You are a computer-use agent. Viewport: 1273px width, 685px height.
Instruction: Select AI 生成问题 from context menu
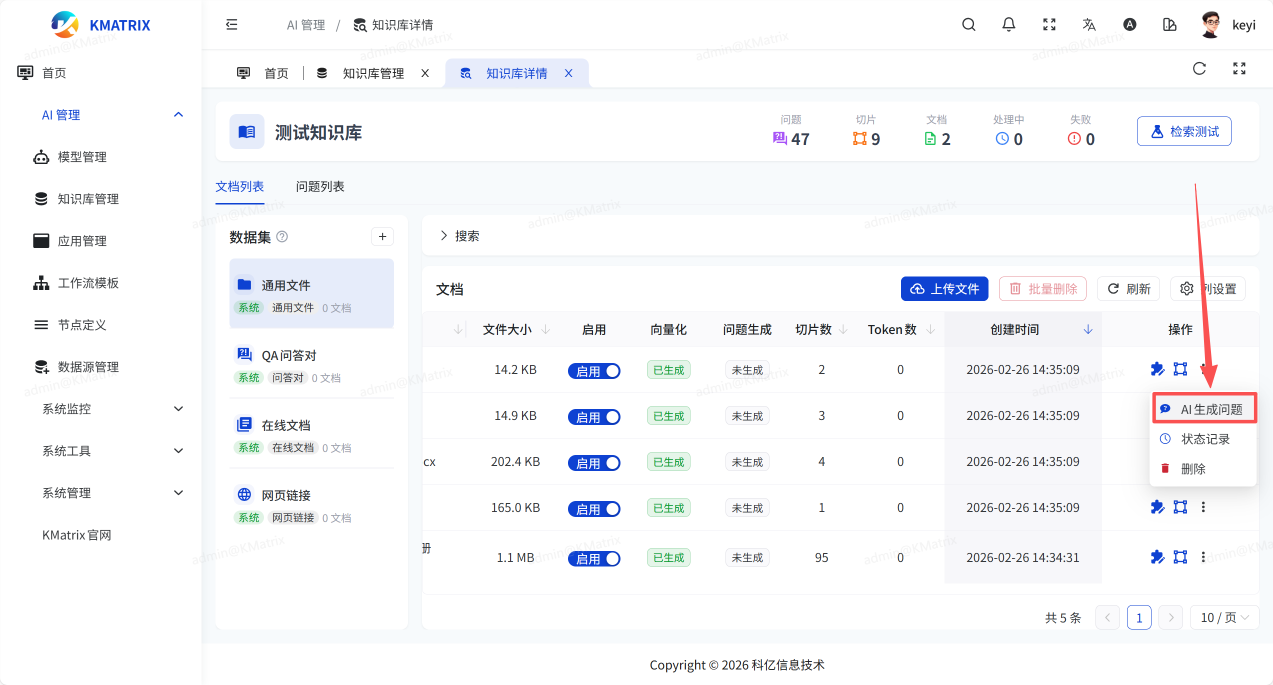[1203, 409]
